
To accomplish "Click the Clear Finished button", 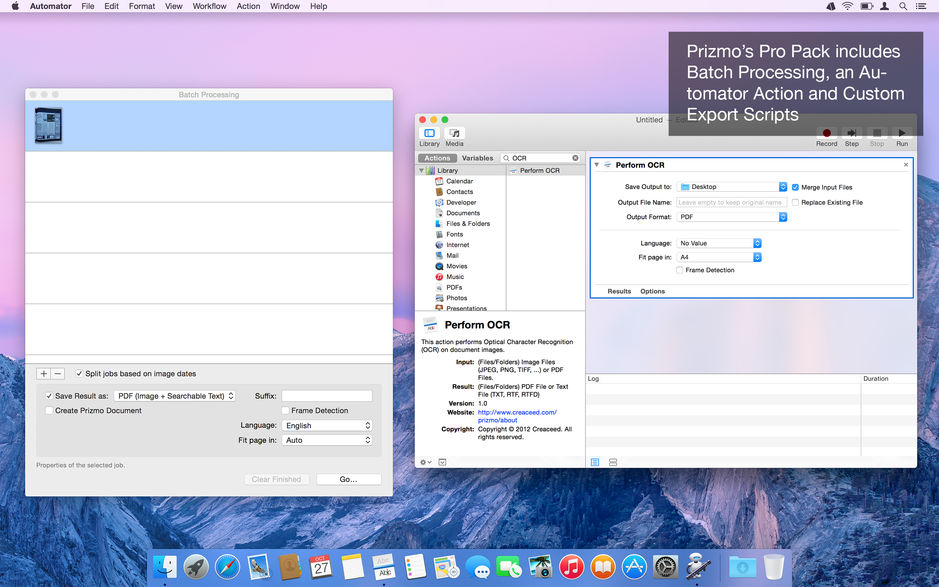I will tap(276, 479).
